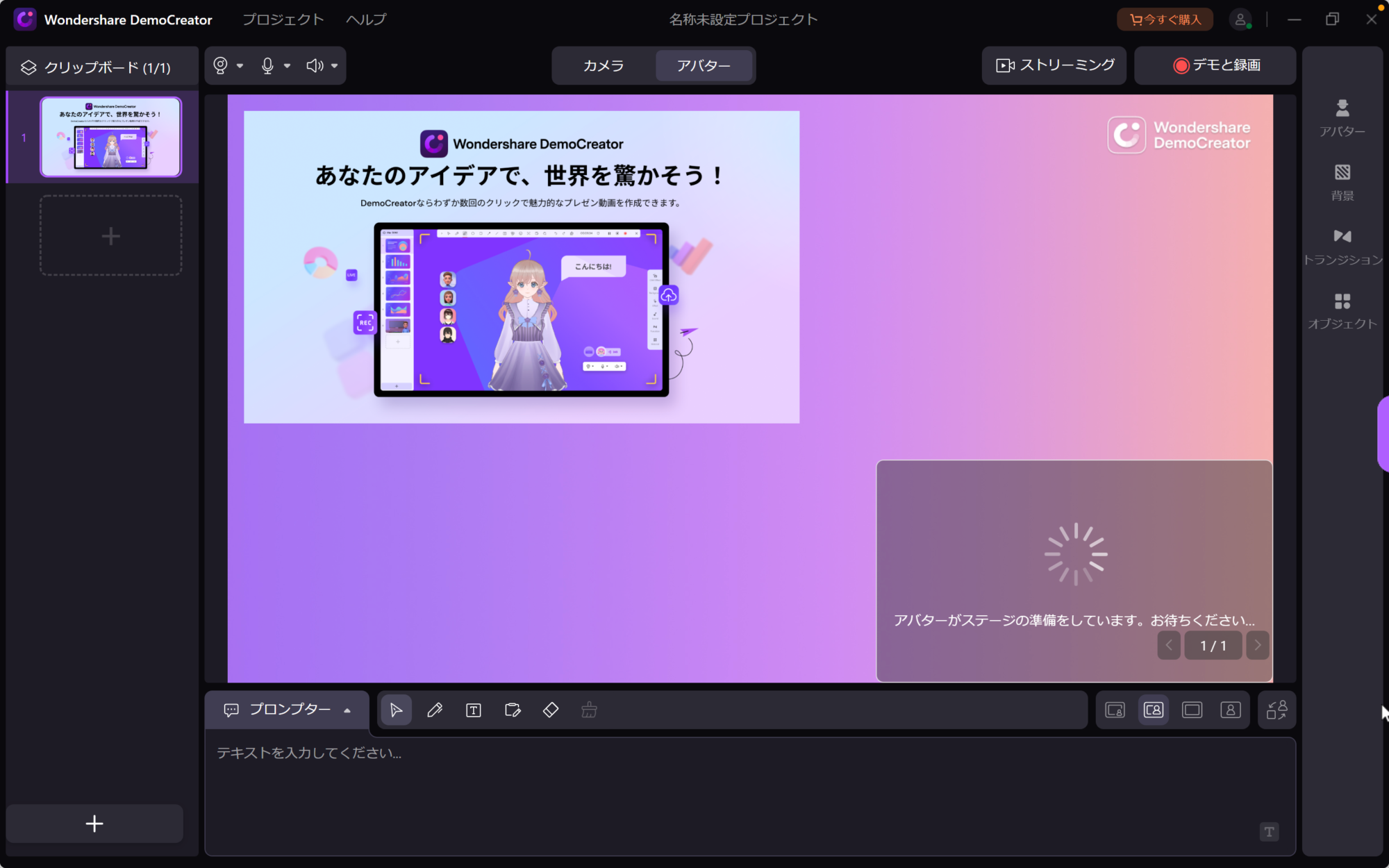The height and width of the screenshot is (868, 1389).
Task: Open the user account icon
Action: point(1240,19)
